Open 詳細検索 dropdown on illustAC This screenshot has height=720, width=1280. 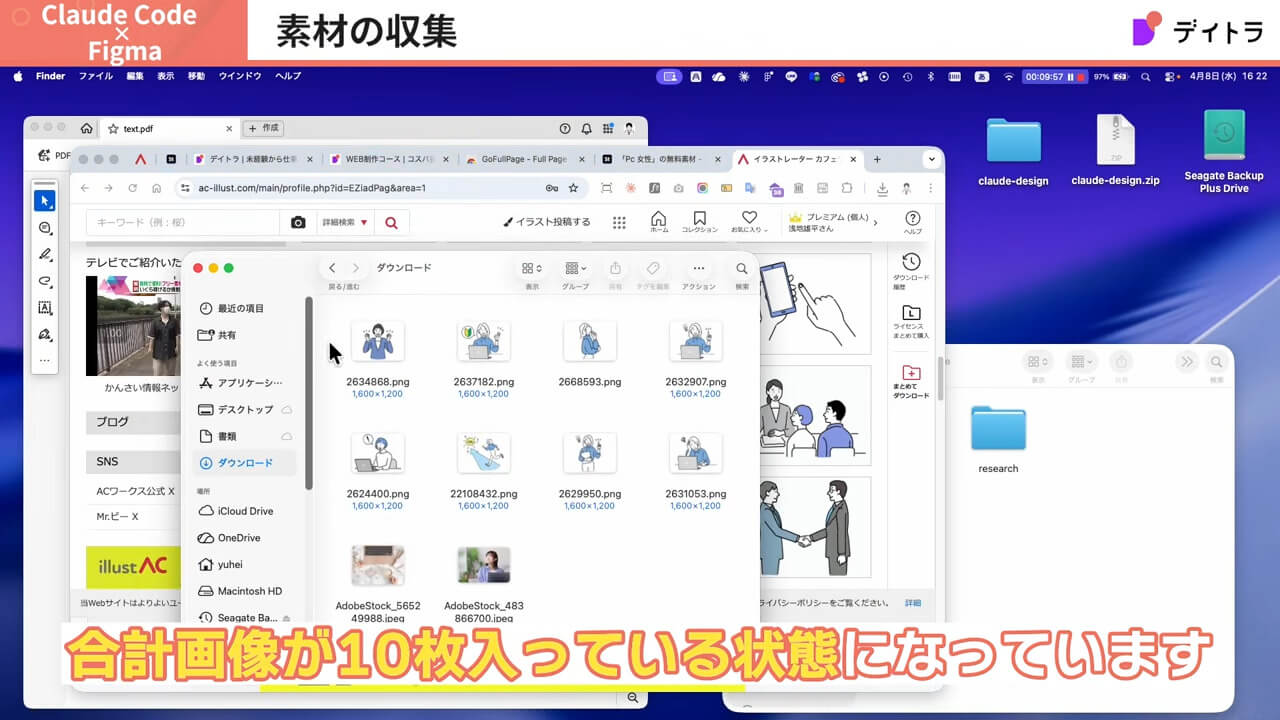344,222
